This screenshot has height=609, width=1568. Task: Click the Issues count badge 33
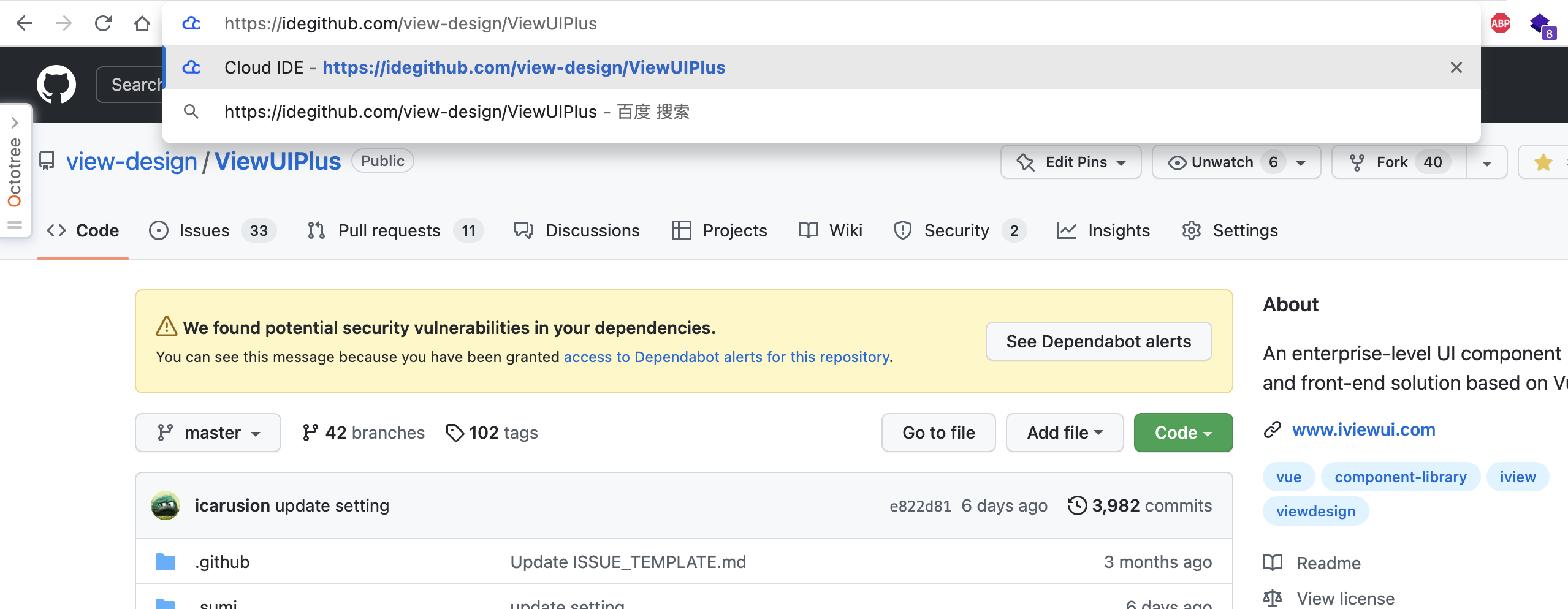259,231
